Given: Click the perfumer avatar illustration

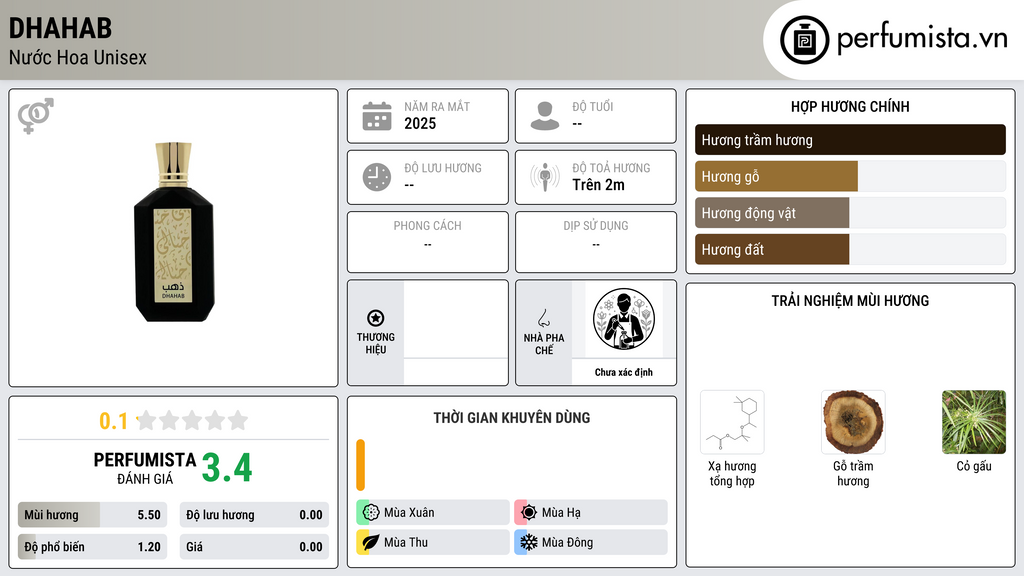Looking at the screenshot, I should coord(624,319).
